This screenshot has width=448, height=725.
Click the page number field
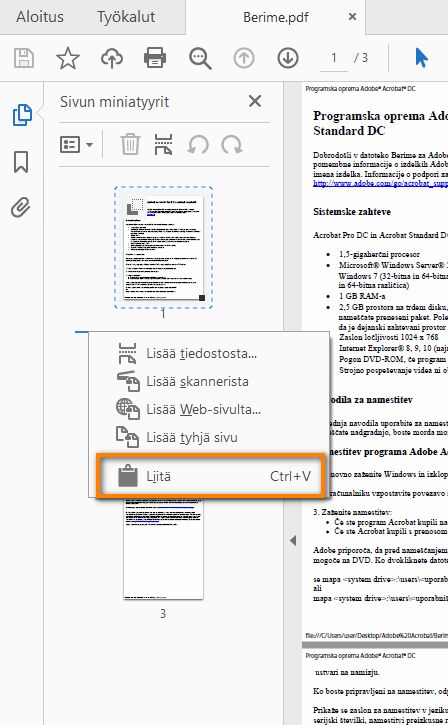click(334, 58)
